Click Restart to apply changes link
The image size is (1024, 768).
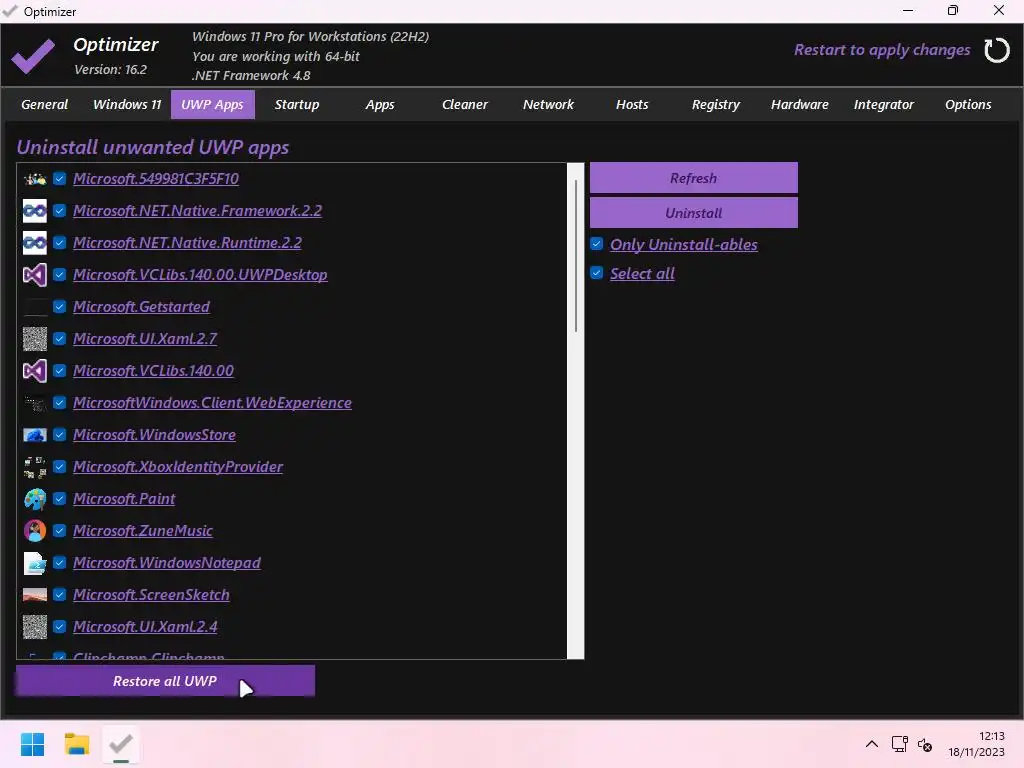click(x=882, y=50)
